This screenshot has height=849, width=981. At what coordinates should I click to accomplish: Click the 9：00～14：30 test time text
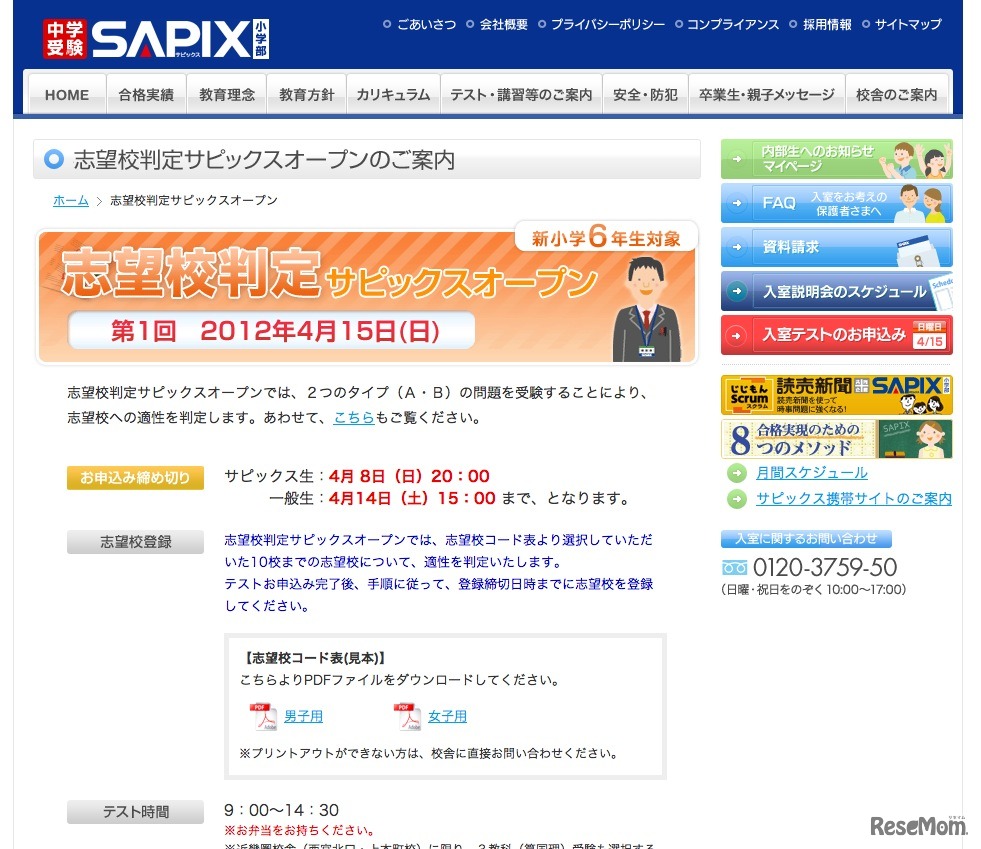(282, 810)
